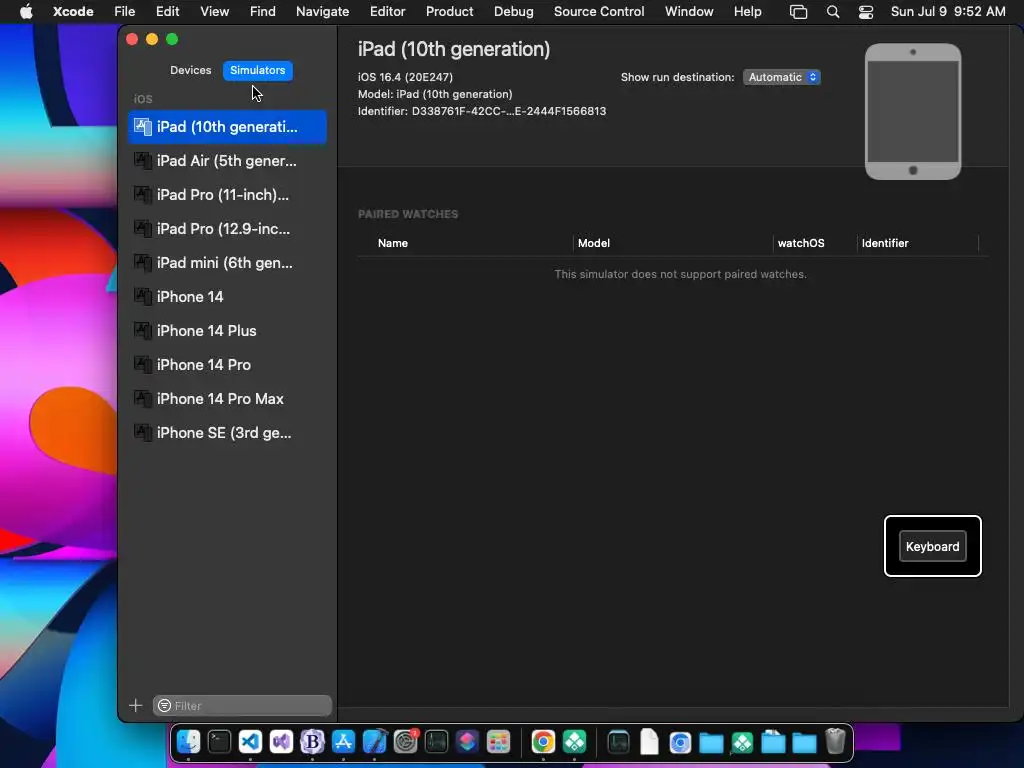
Task: Sort paired watches by Identifier column
Action: (x=885, y=243)
